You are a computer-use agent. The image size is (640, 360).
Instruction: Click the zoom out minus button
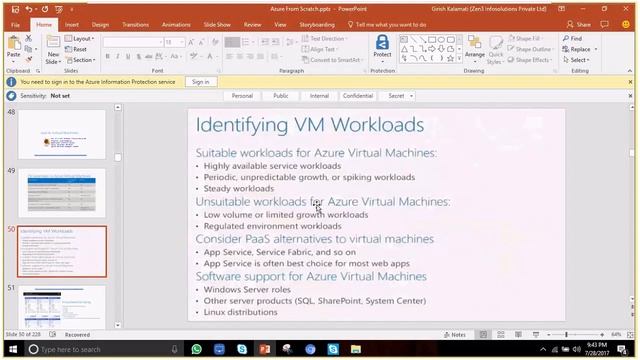[x=549, y=335]
